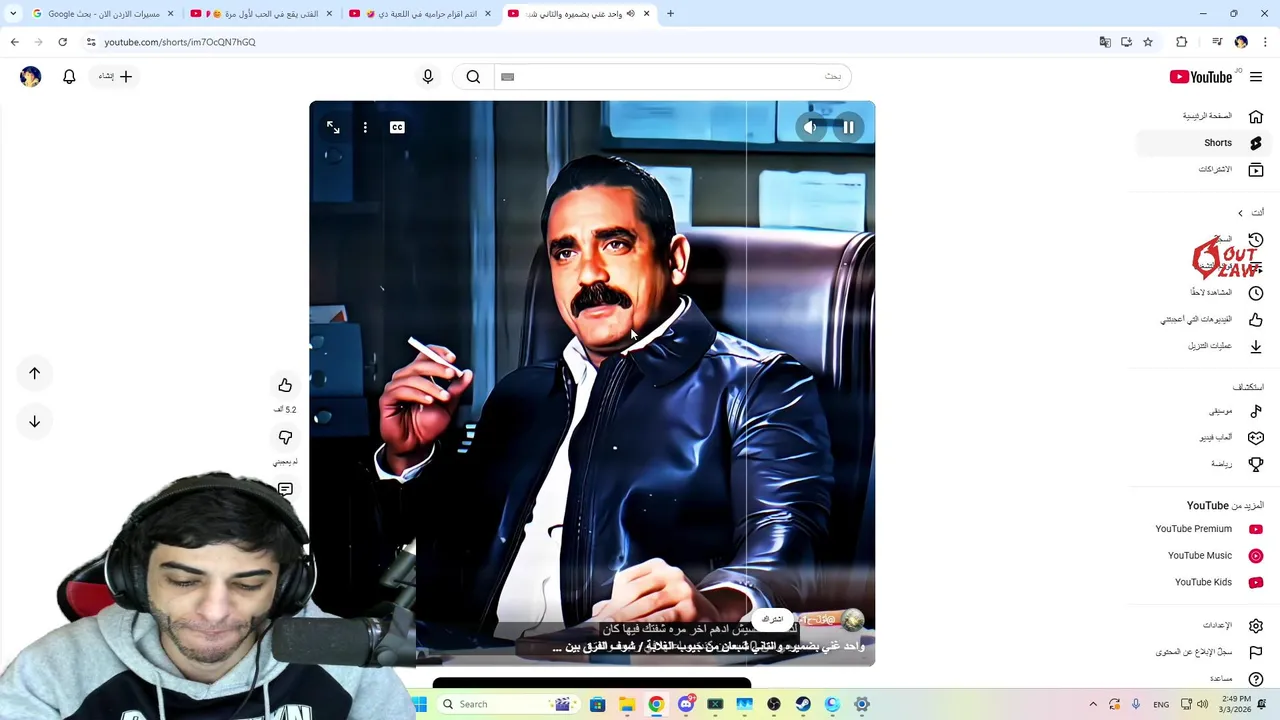Translate this page icon

(1105, 42)
